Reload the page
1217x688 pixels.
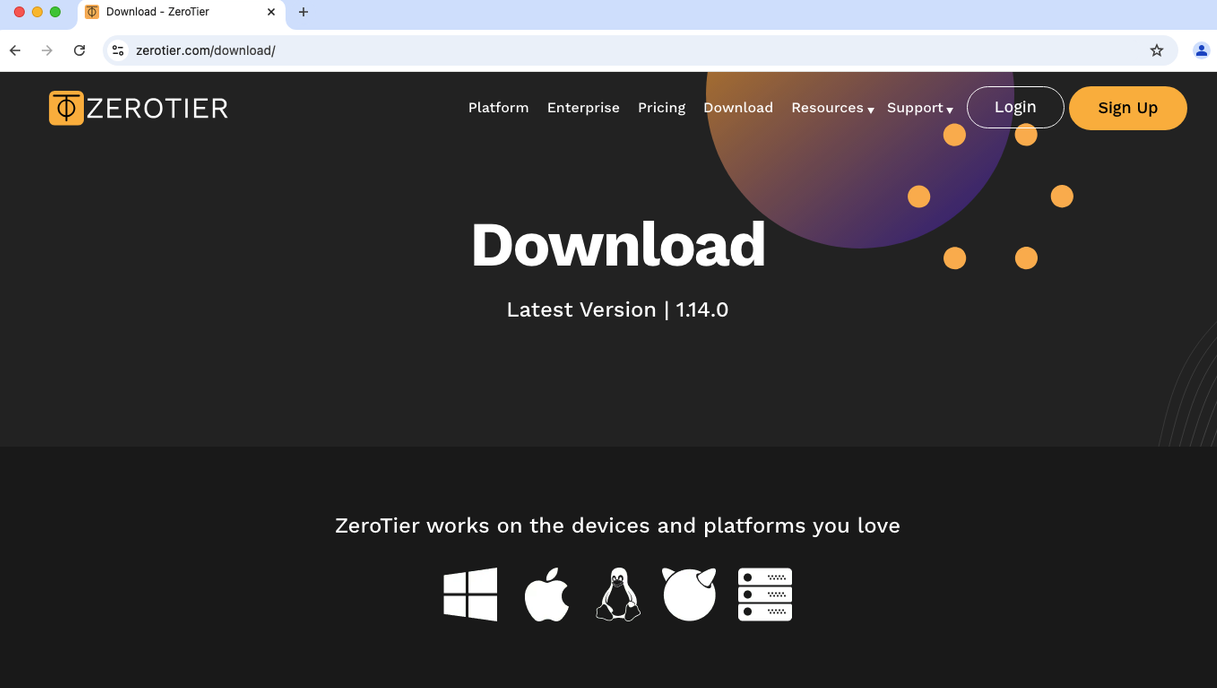79,50
